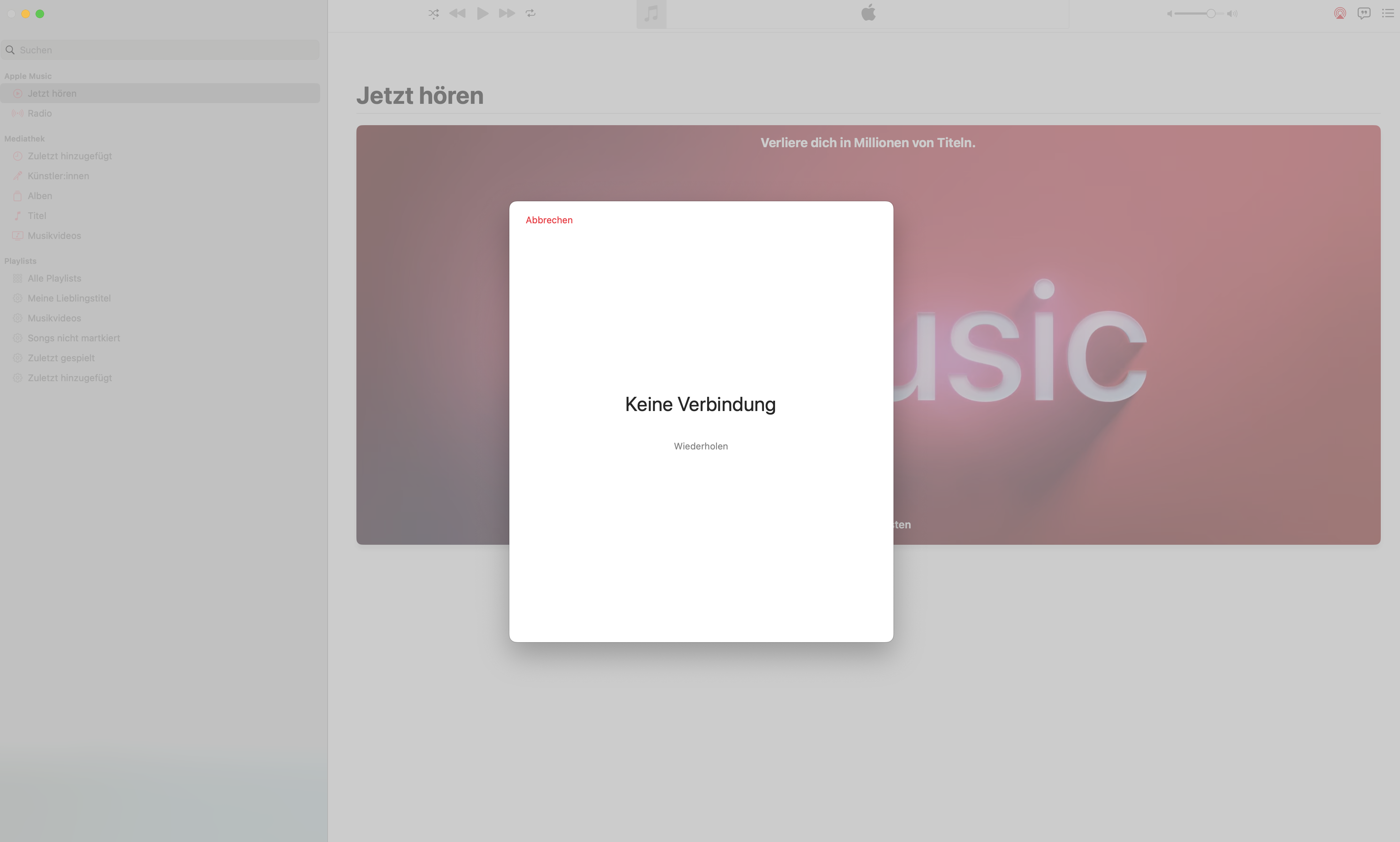This screenshot has height=842, width=1400.
Task: Click Abbrechen to dismiss the dialog
Action: coord(549,220)
